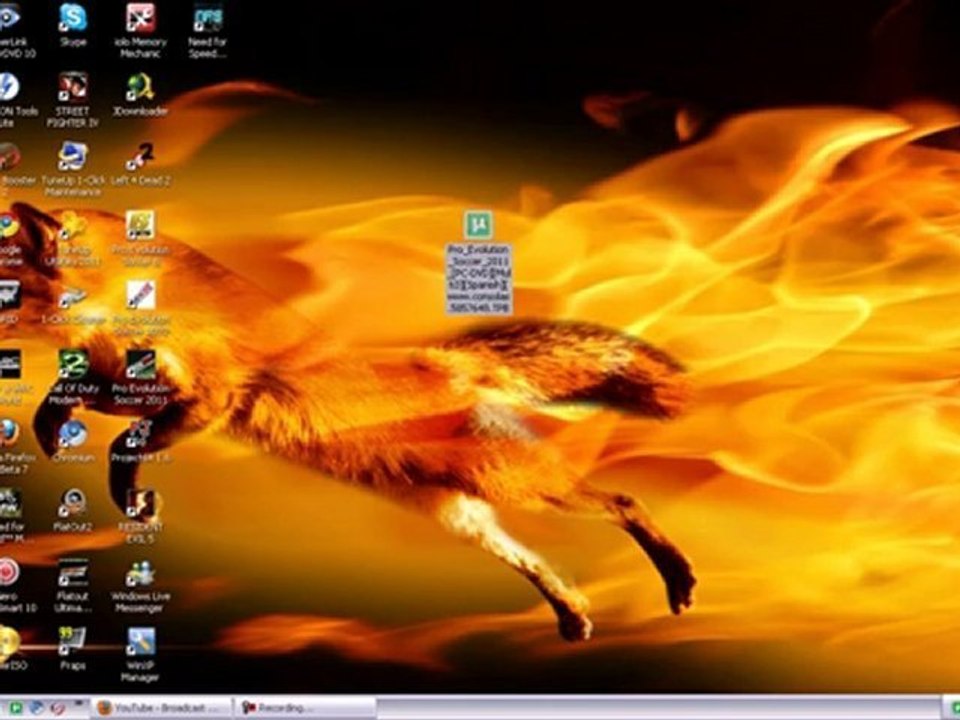Open the Skype desktop shortcut

(x=73, y=24)
